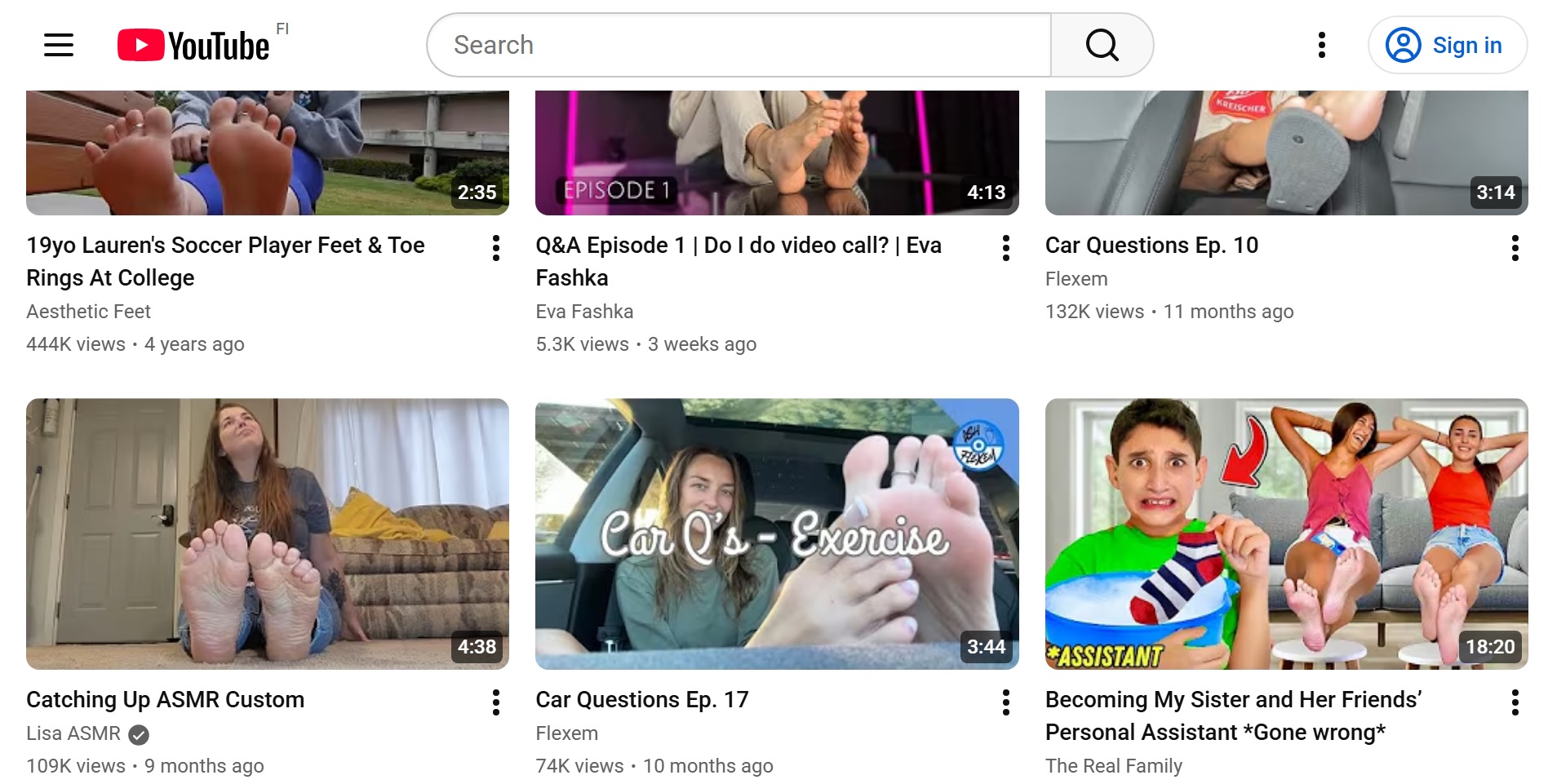
Task: Visit the Eva Fashka channel
Action: 584,312
